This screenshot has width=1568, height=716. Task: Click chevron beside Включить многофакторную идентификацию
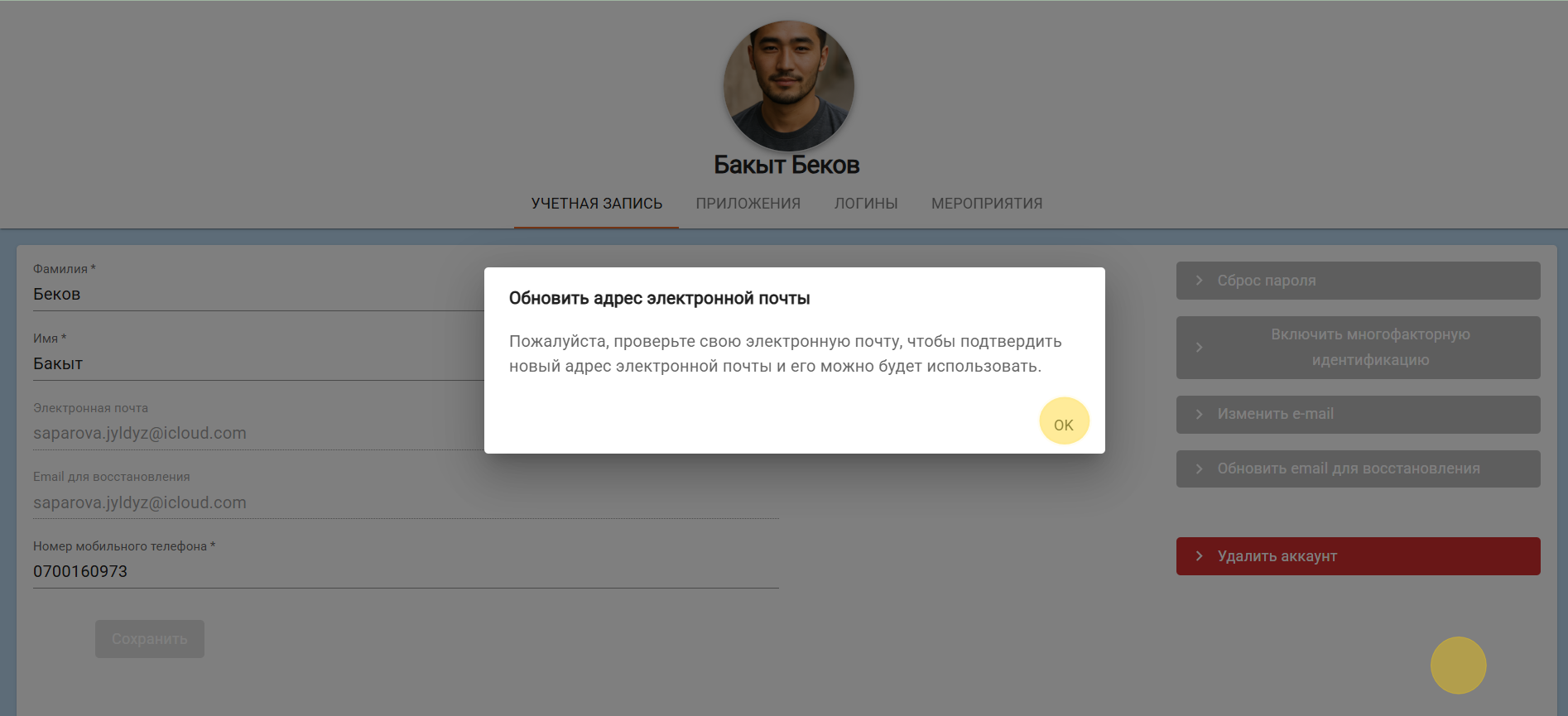[x=1199, y=348]
